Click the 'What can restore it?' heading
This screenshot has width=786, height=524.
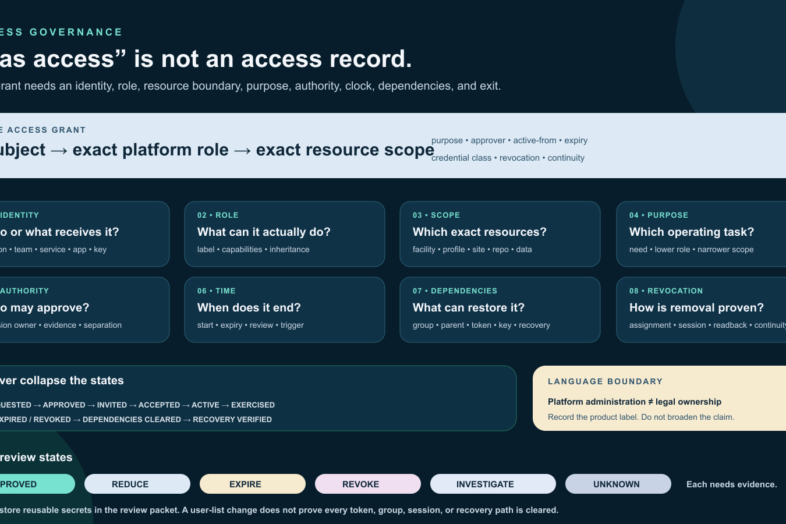[x=468, y=307]
